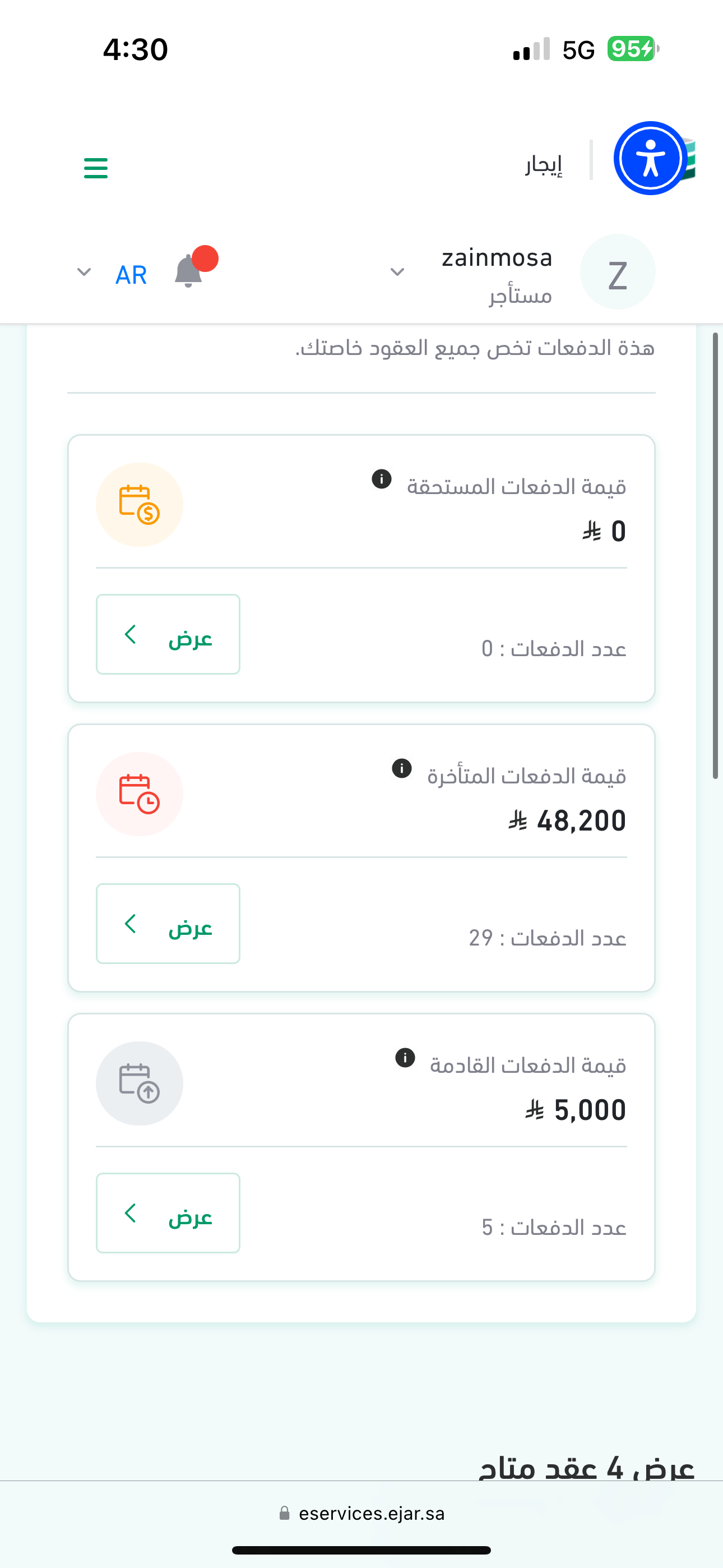723x1568 pixels.
Task: Click info icon beside late payments value
Action: [x=402, y=768]
